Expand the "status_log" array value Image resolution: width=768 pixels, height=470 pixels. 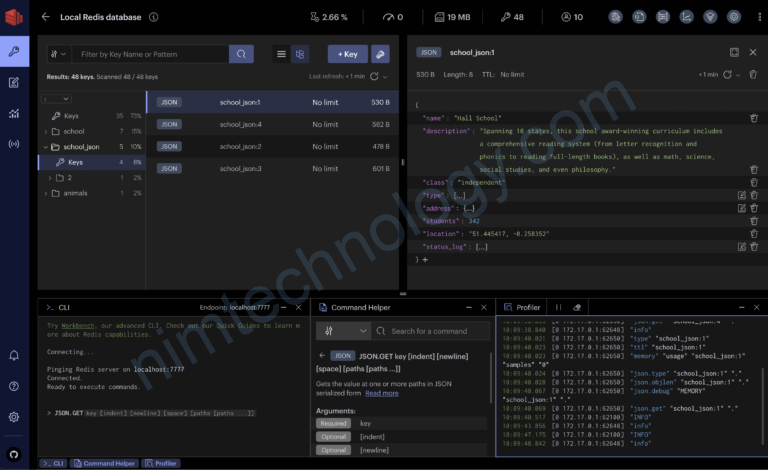coord(481,247)
